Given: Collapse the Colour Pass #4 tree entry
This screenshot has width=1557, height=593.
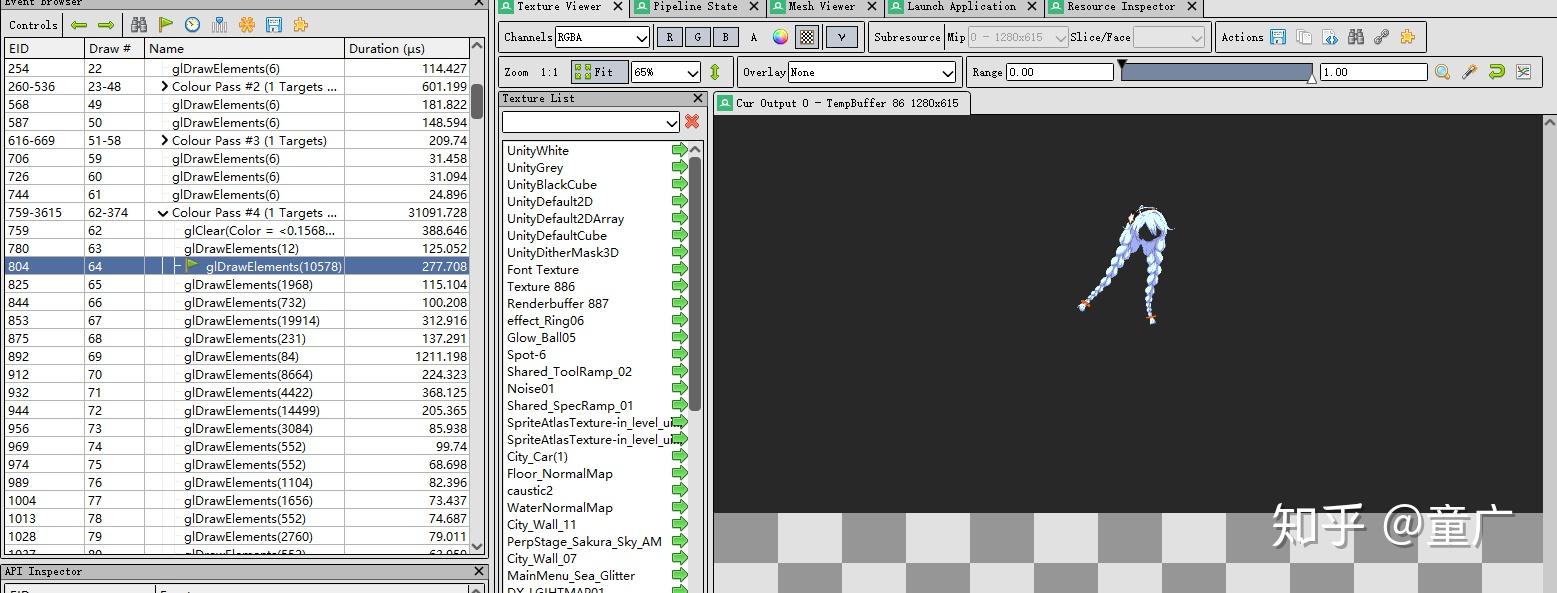Looking at the screenshot, I should [x=163, y=212].
